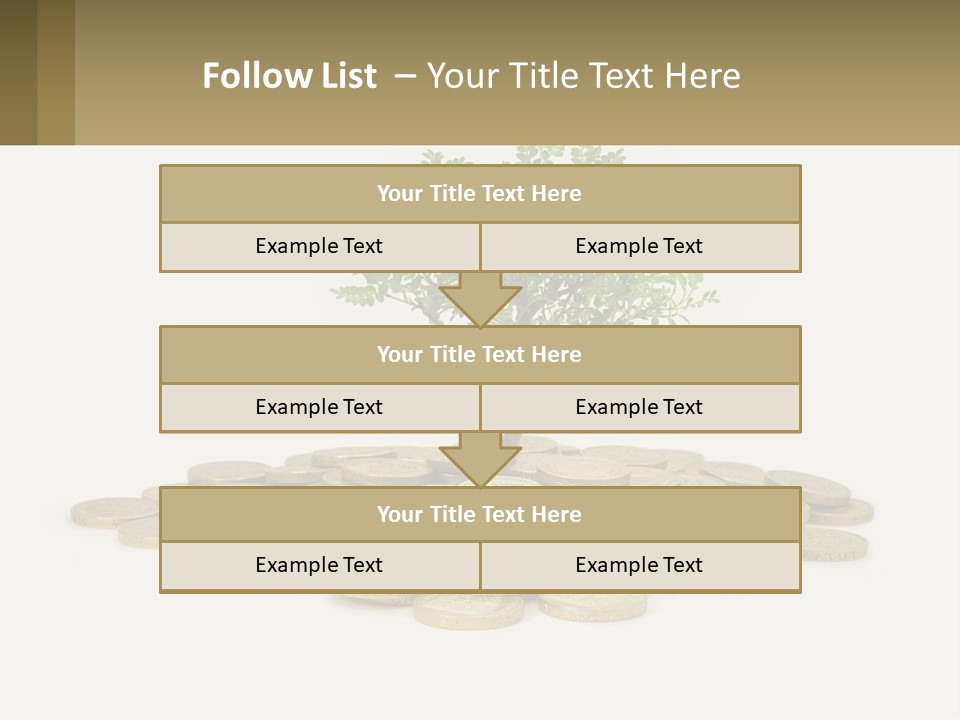Screen dimensions: 960x720
Task: Select the down arrow between middle and bottom boxes
Action: click(480, 460)
